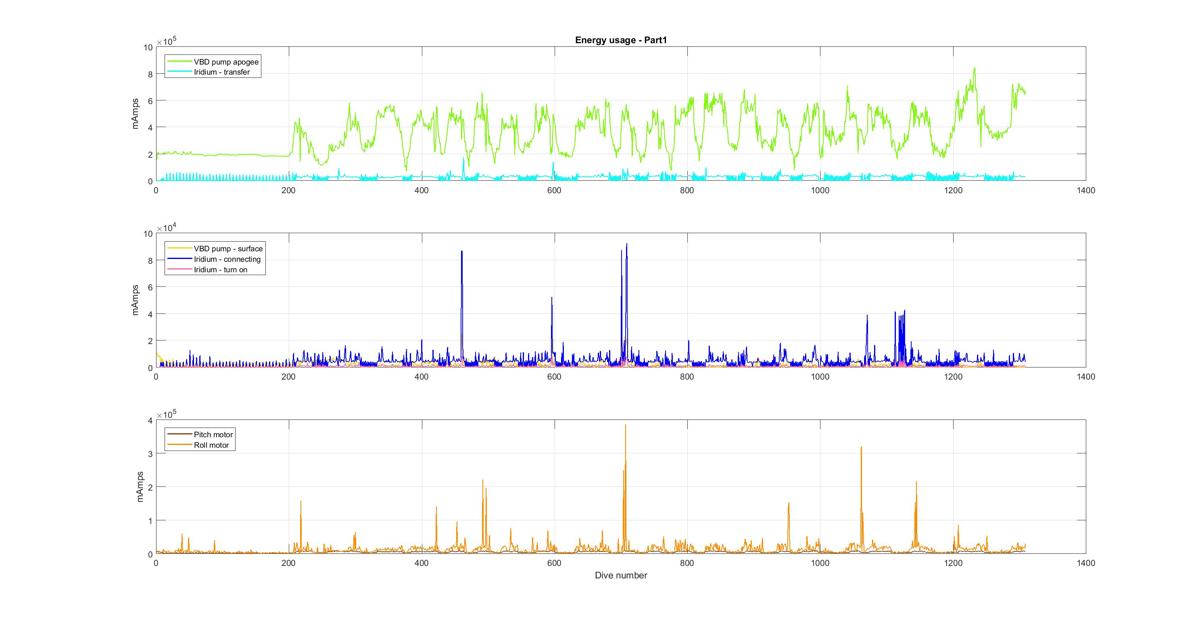Click the pink line sample beside 'Iridium - turn on'

pyautogui.click(x=179, y=269)
